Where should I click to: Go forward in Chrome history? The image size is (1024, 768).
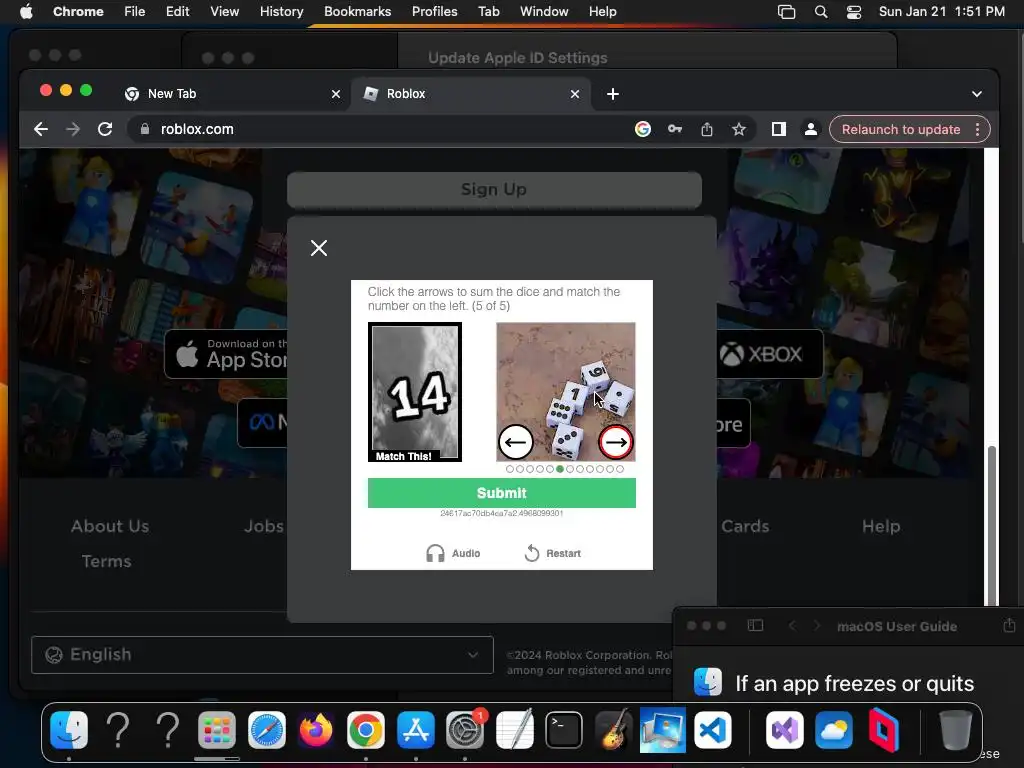tap(73, 129)
